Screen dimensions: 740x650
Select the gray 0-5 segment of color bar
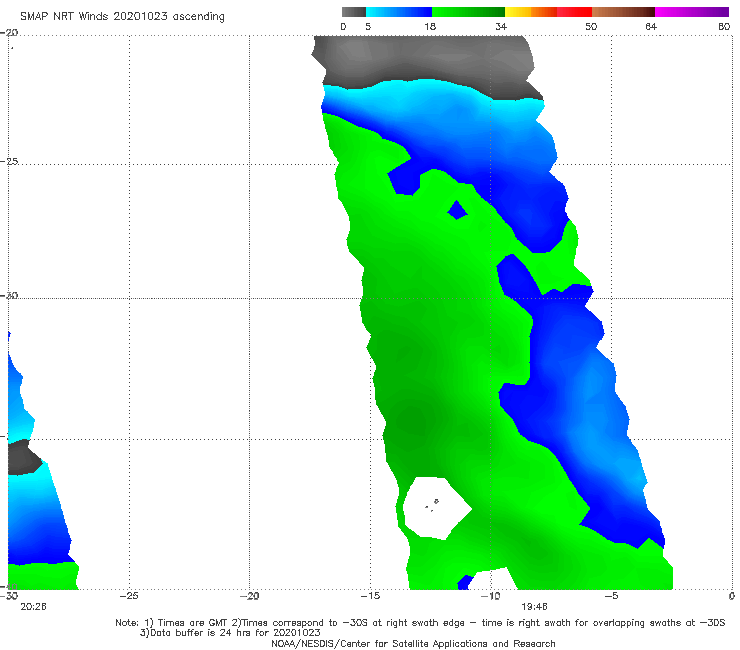pyautogui.click(x=353, y=12)
